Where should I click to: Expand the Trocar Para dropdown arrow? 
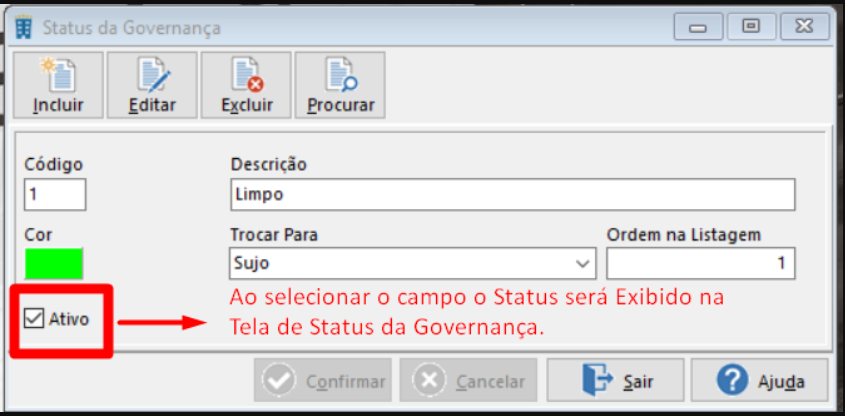(583, 264)
